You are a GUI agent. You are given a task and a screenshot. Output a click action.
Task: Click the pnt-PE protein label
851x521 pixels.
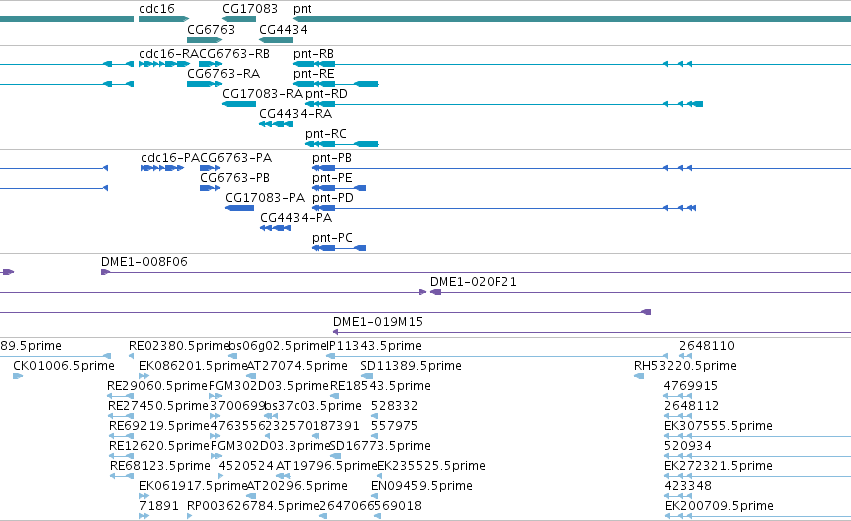[x=332, y=178]
